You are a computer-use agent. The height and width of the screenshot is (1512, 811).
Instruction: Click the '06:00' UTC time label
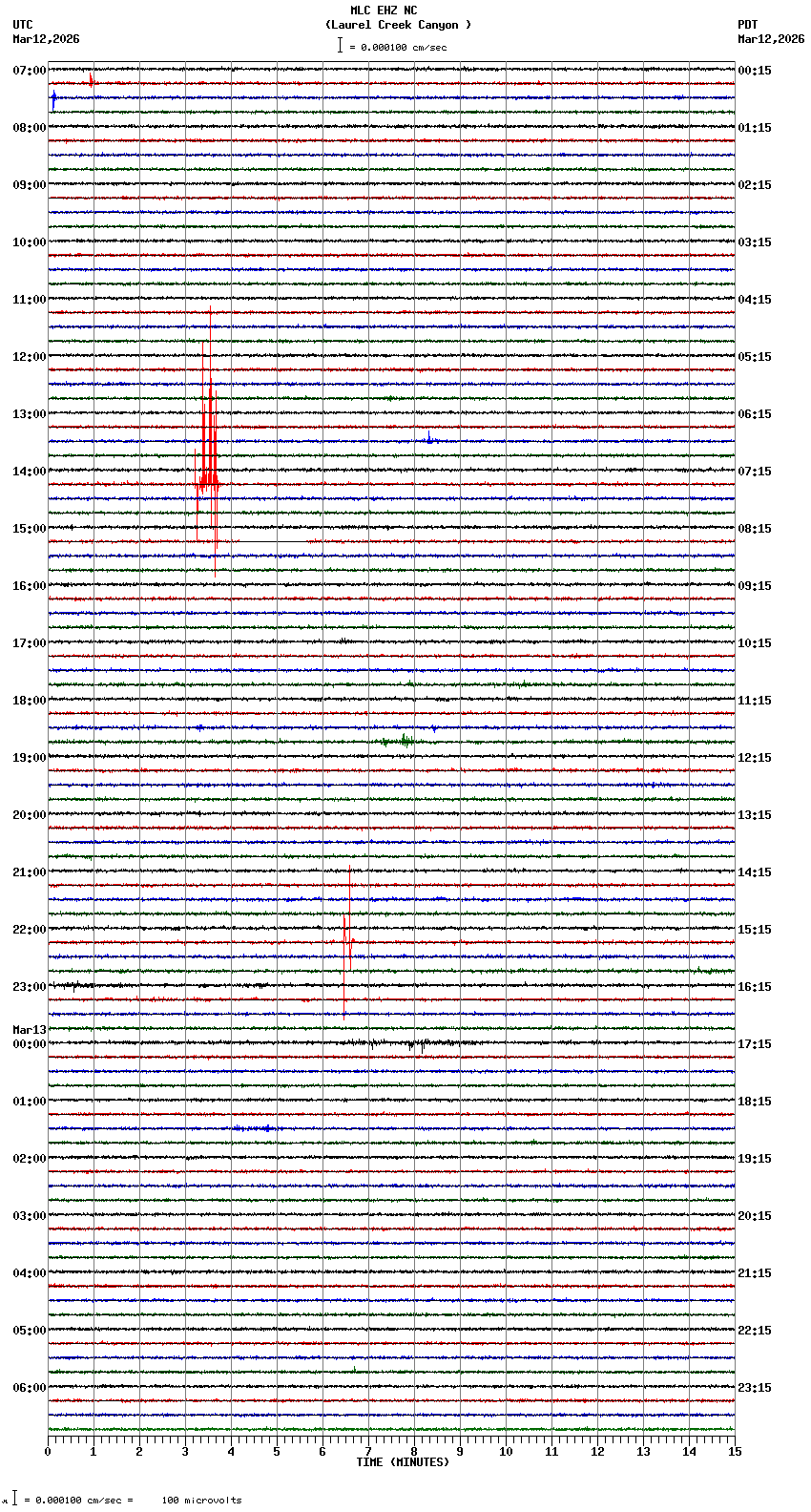tap(30, 1388)
